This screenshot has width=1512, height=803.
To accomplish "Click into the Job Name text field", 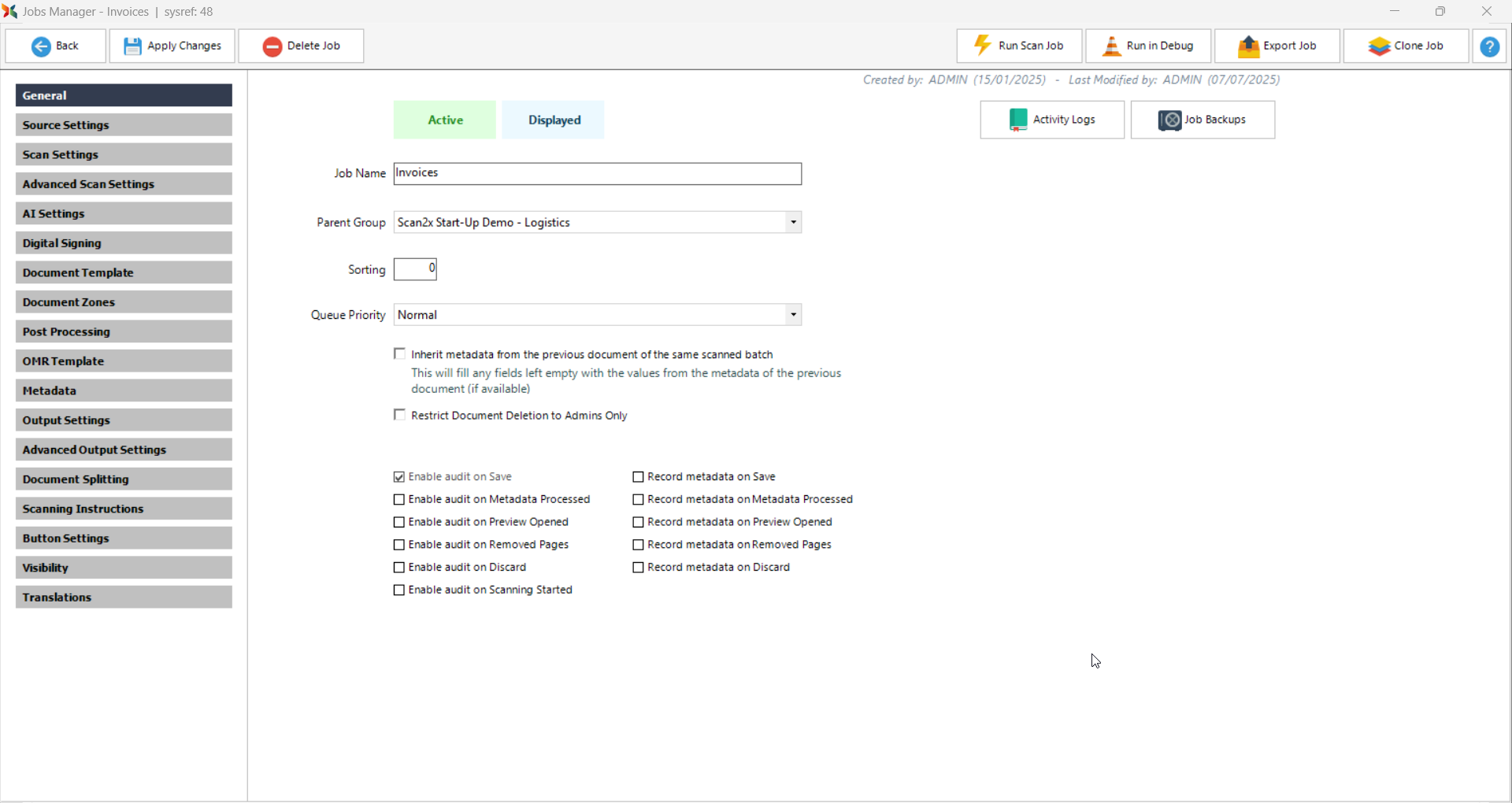I will pos(597,174).
